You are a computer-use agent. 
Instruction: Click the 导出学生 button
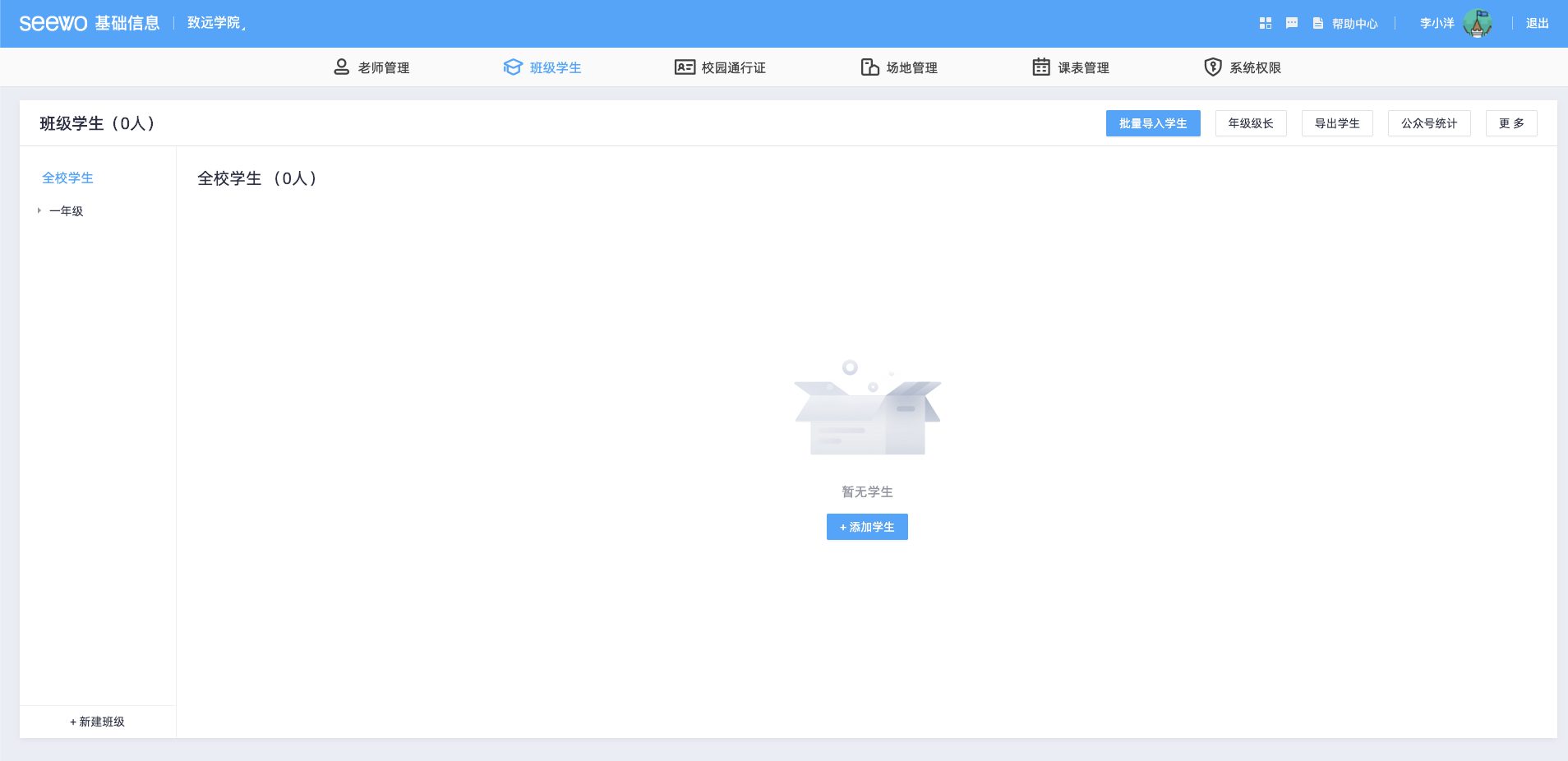pos(1336,123)
